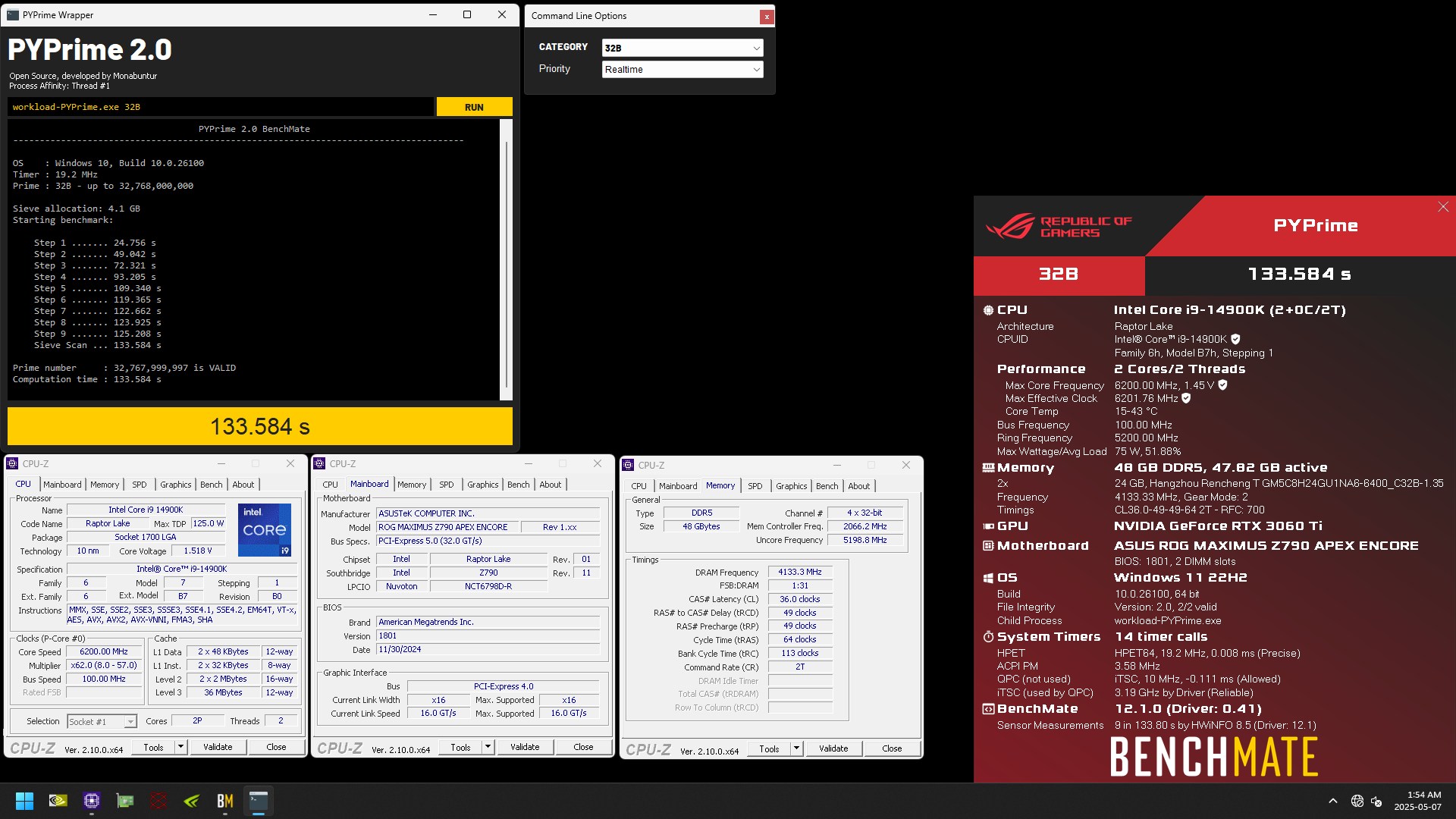Open Tools dropdown arrow in CPU-Z Memory window

coord(796,748)
